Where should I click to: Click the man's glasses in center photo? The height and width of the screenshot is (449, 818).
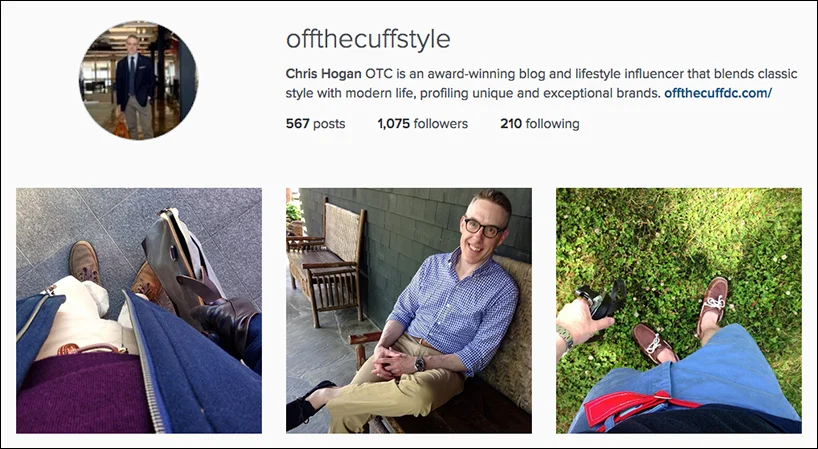coord(483,228)
